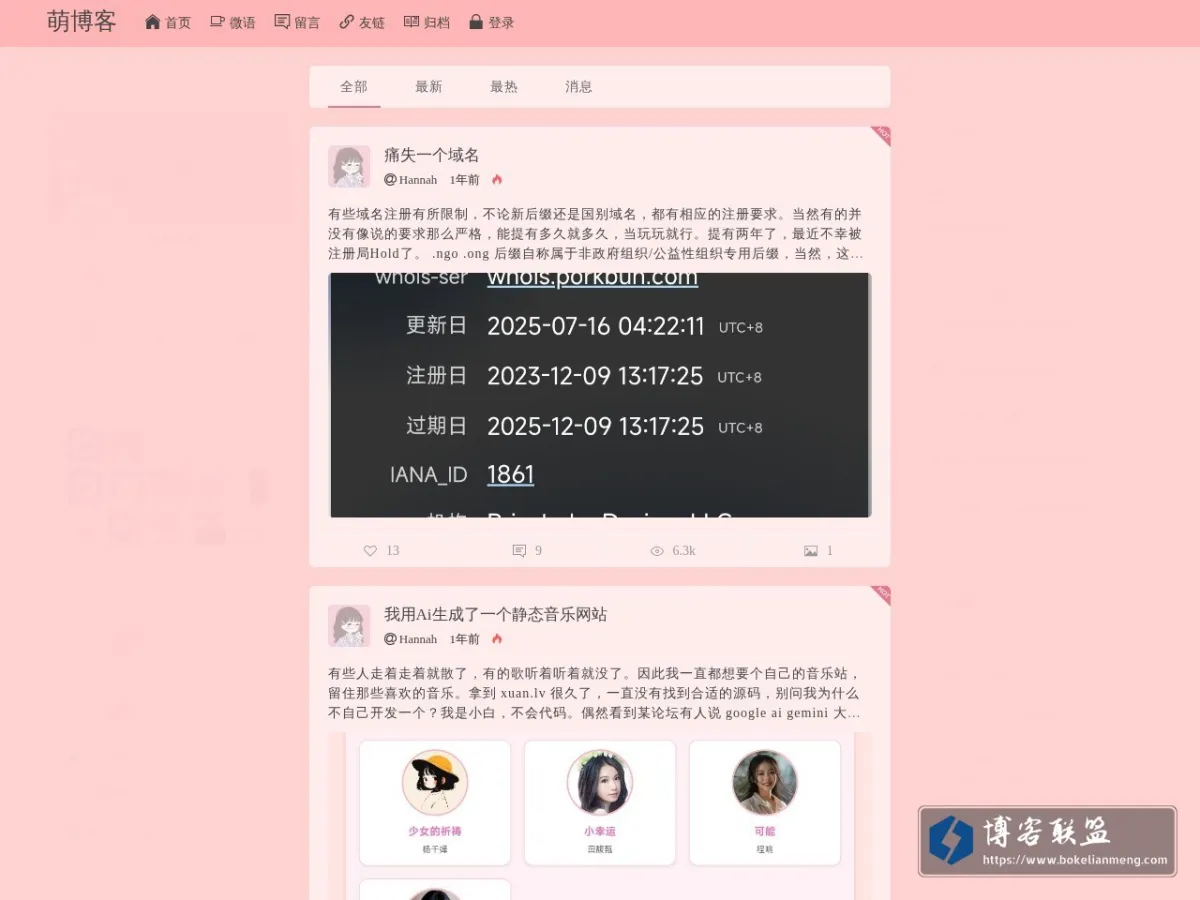Click the cup icon beside 微语
The image size is (1200, 900).
[x=217, y=21]
